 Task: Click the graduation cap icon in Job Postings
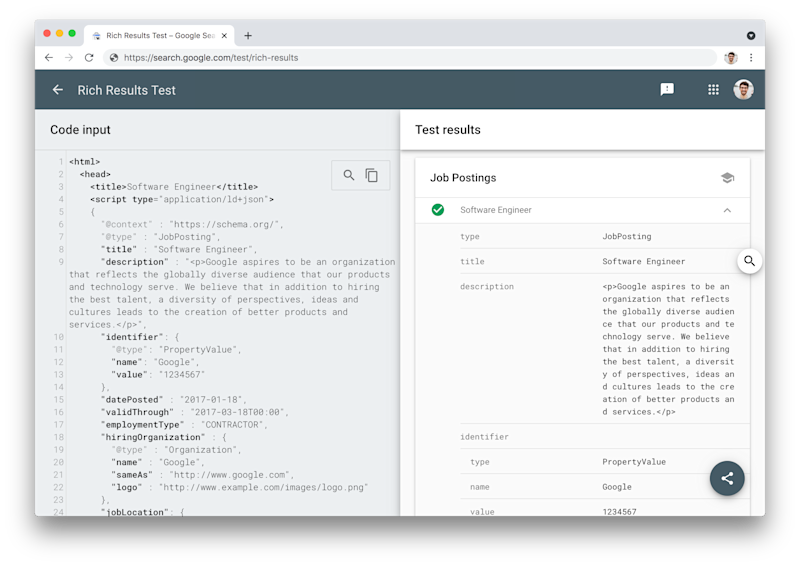coord(728,178)
